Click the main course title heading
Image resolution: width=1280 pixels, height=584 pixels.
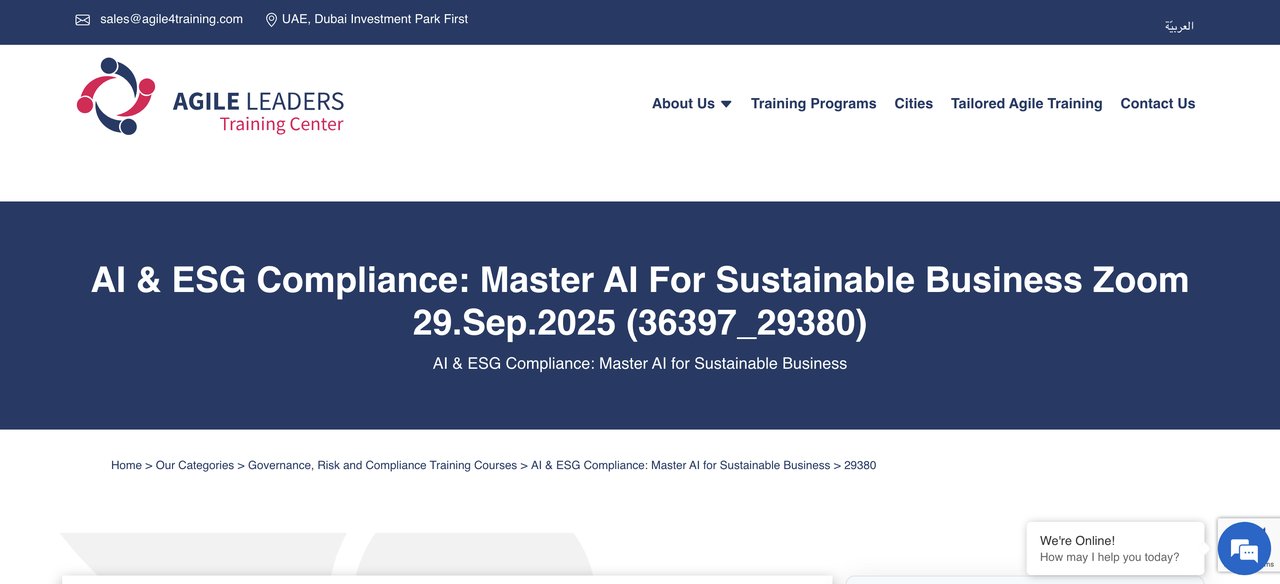[640, 301]
